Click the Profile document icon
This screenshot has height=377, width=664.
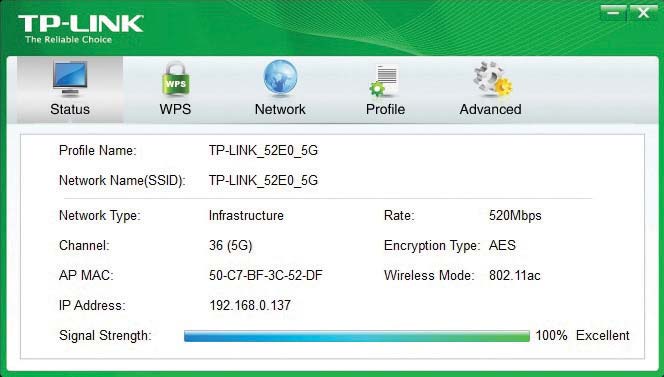384,80
